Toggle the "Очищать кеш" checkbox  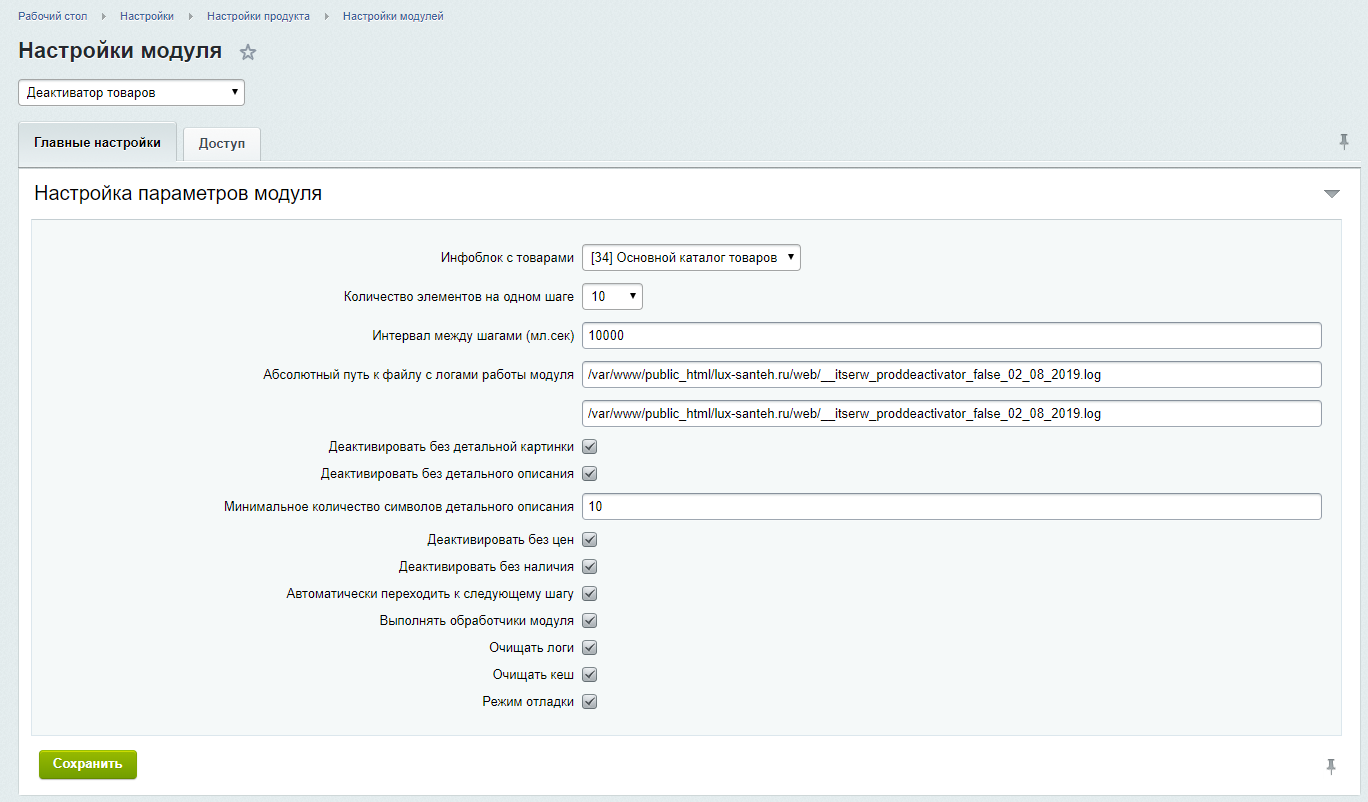590,675
